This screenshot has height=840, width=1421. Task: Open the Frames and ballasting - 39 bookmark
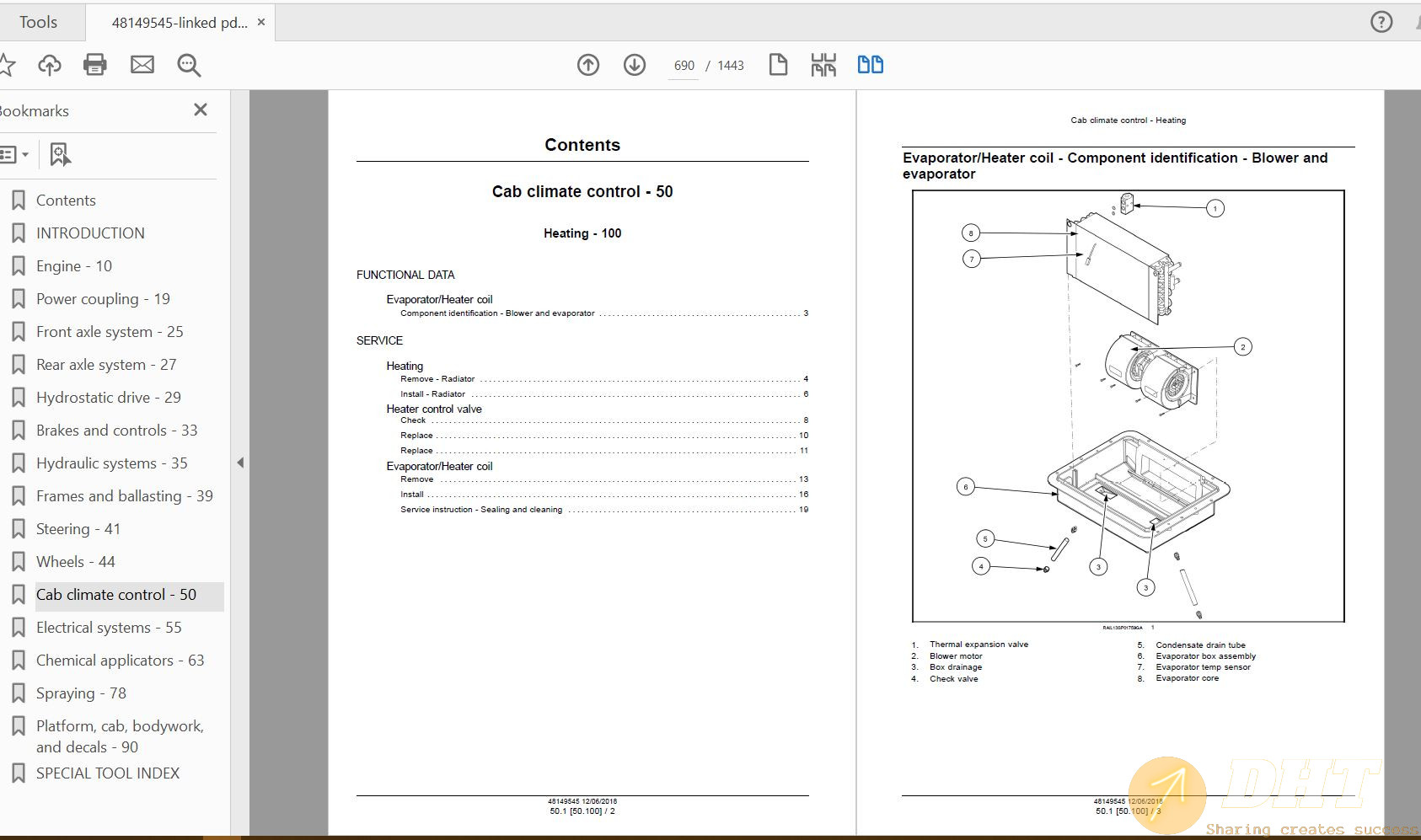click(125, 496)
